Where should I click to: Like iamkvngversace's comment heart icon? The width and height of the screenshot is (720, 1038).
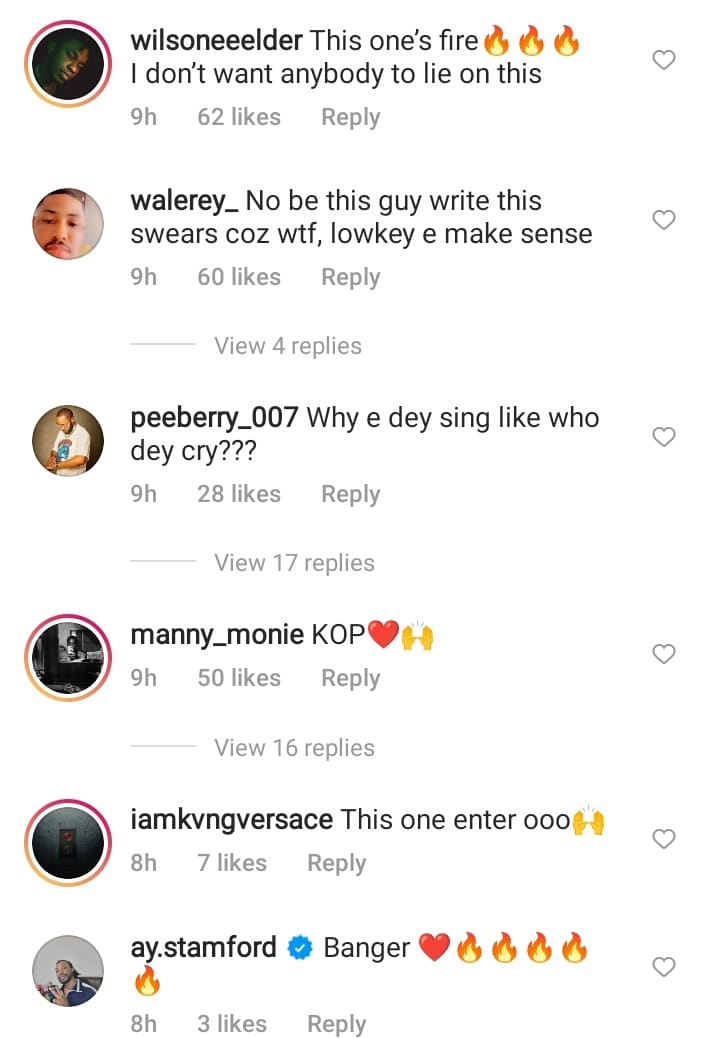(664, 839)
